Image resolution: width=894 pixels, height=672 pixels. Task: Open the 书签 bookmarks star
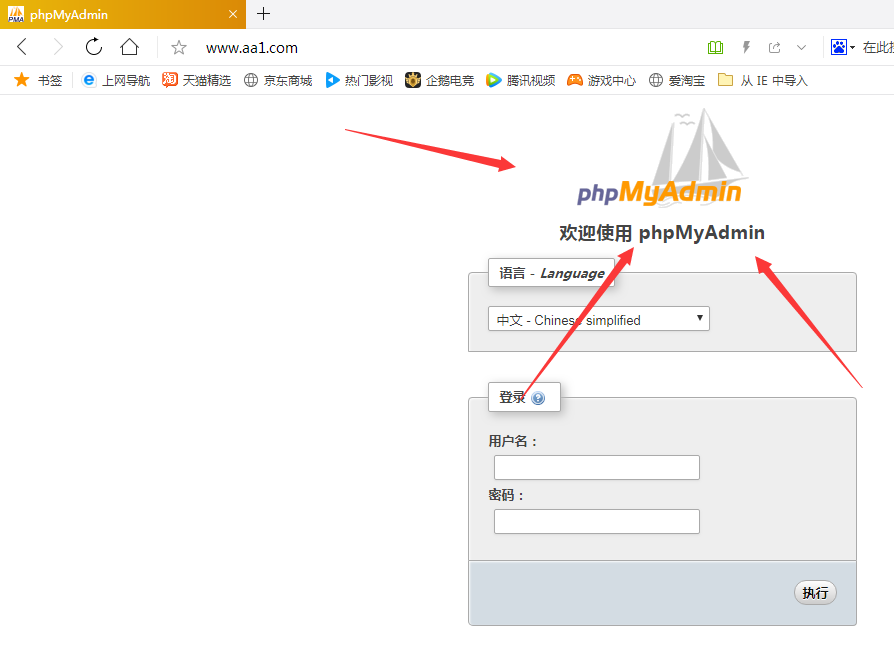[x=38, y=80]
